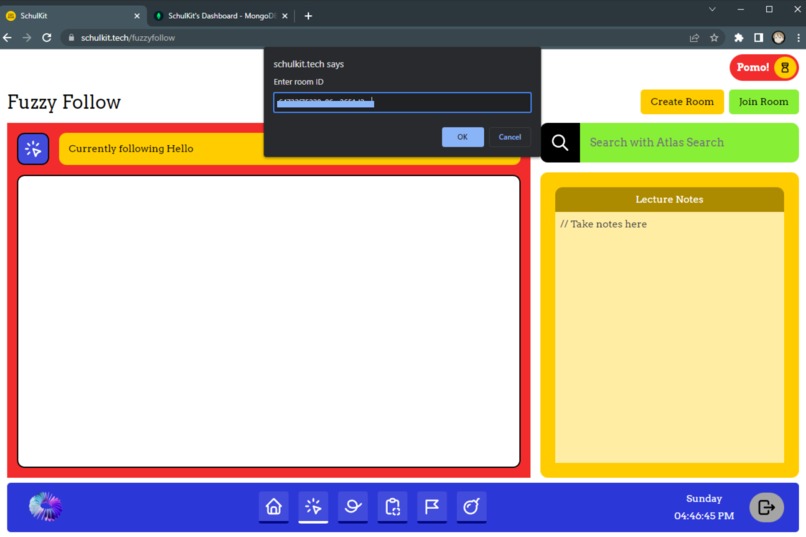Select the Fuzzy Follow cursor icon in bottom bar
This screenshot has height=537, width=806.
coord(313,507)
